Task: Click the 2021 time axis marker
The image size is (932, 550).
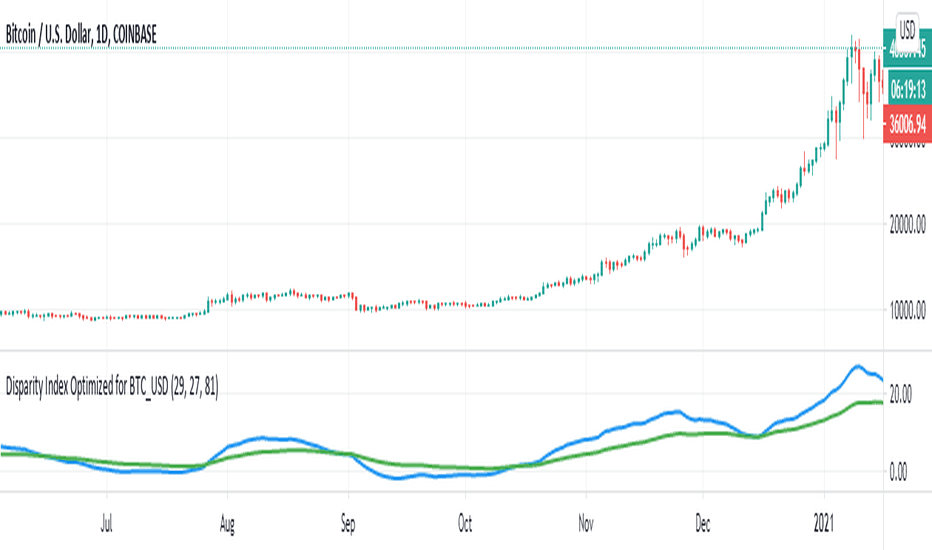Action: [x=824, y=524]
